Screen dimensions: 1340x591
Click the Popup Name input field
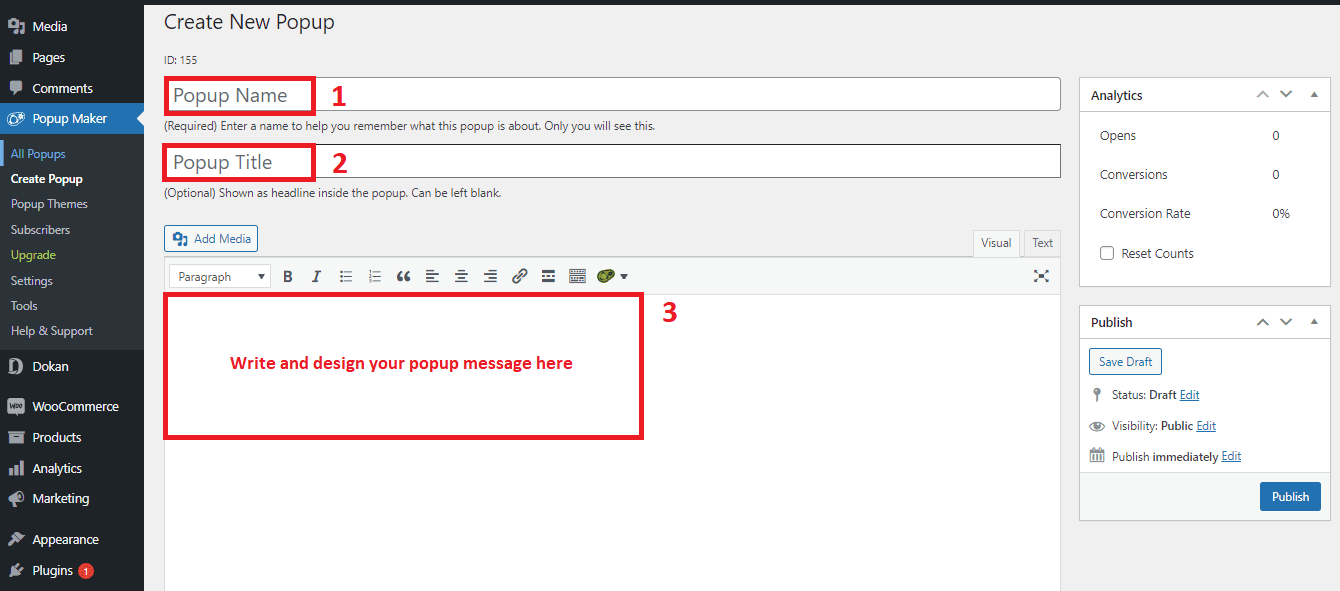(612, 94)
